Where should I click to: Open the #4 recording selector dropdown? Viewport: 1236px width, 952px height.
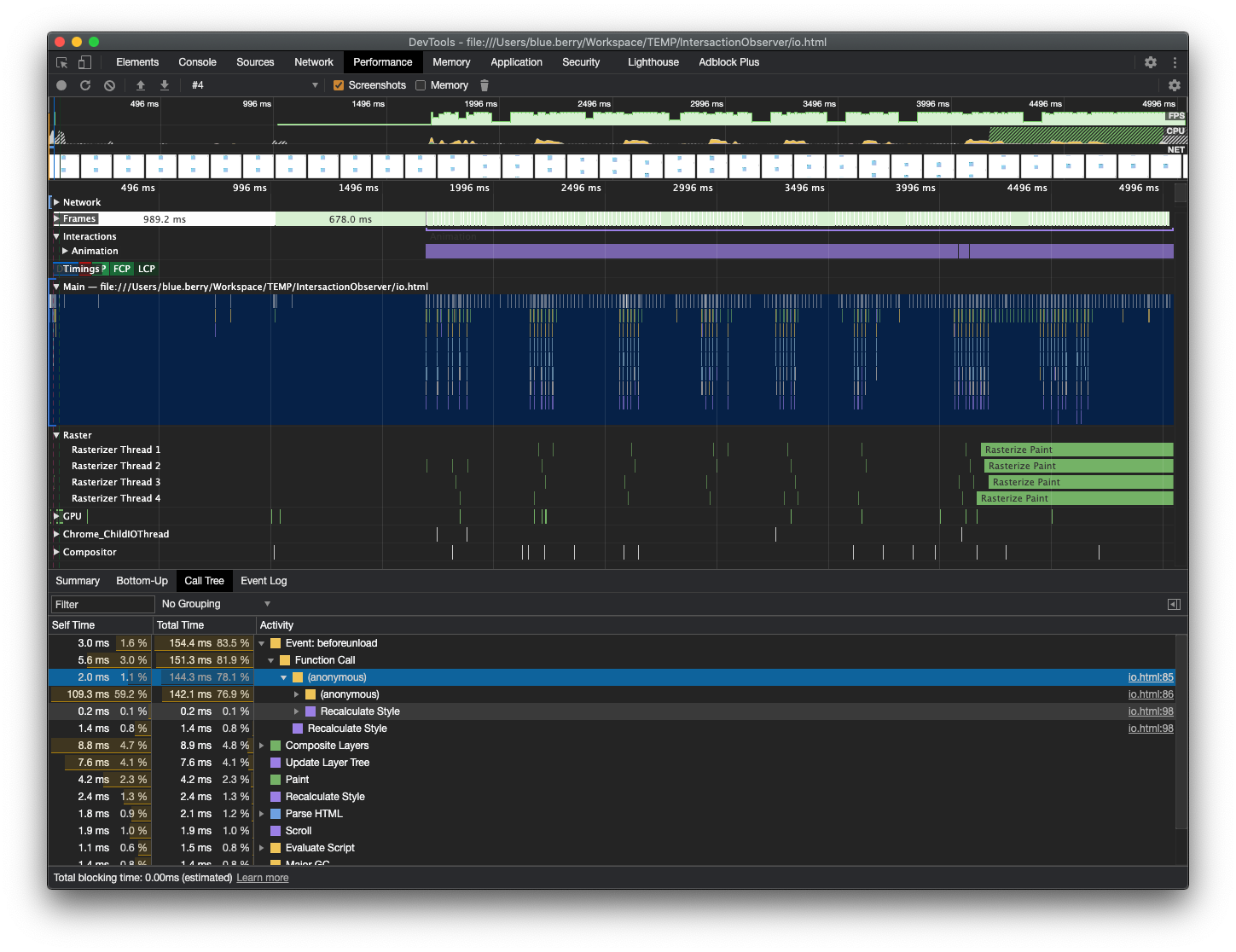(x=254, y=85)
